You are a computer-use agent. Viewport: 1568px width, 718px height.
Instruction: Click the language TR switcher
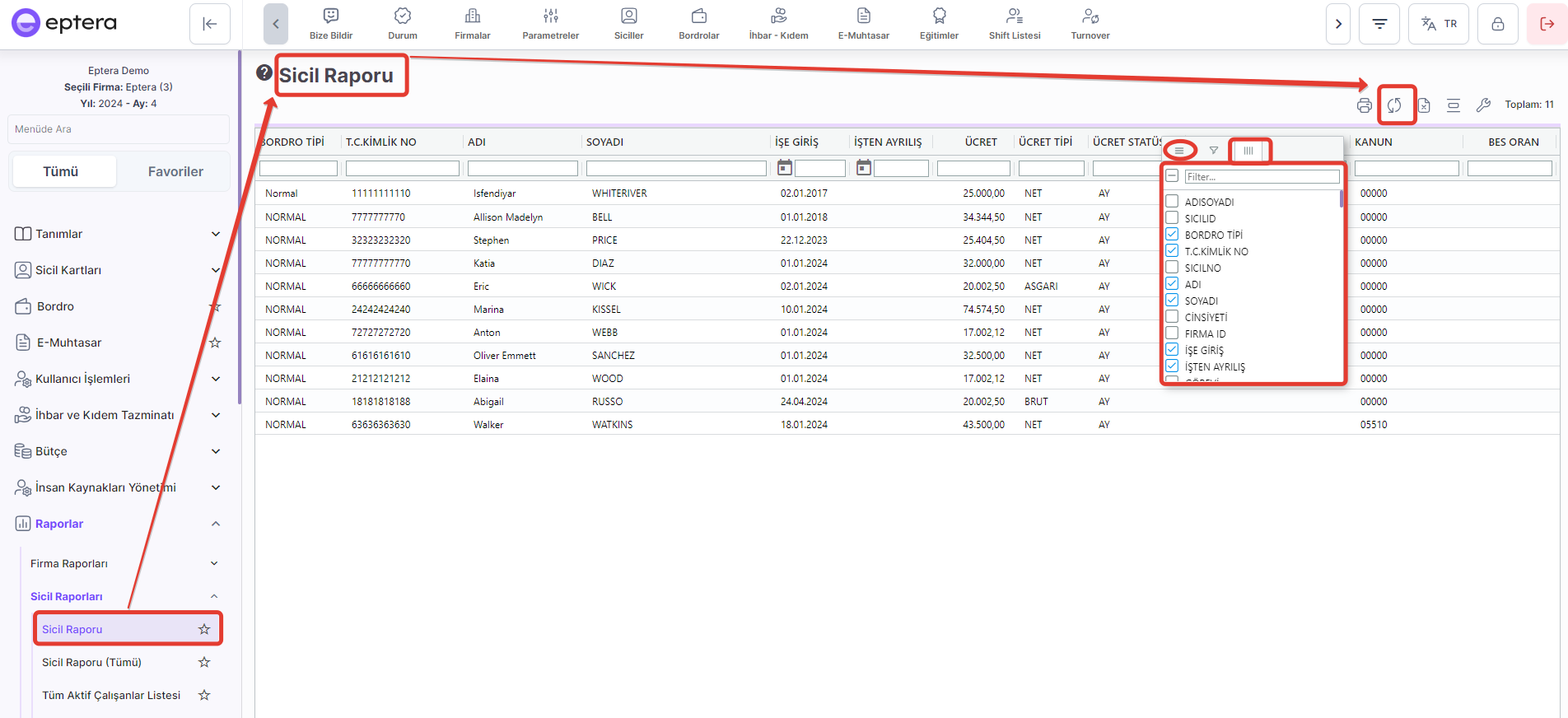pyautogui.click(x=1439, y=24)
